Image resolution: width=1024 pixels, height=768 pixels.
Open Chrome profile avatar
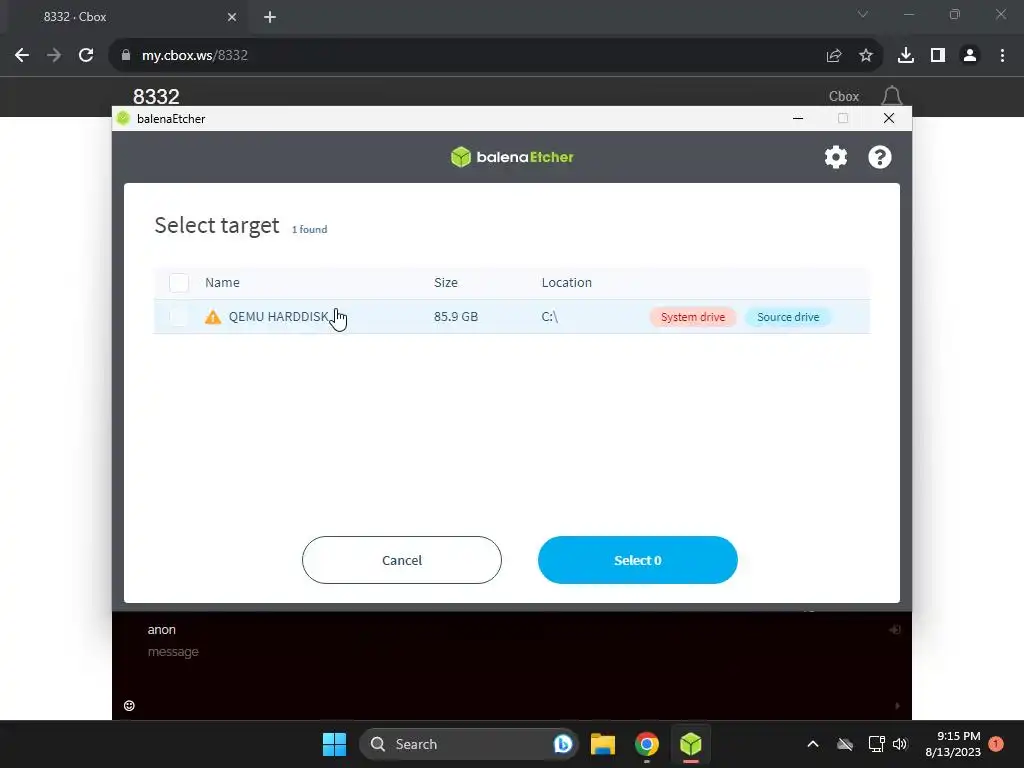pyautogui.click(x=970, y=56)
